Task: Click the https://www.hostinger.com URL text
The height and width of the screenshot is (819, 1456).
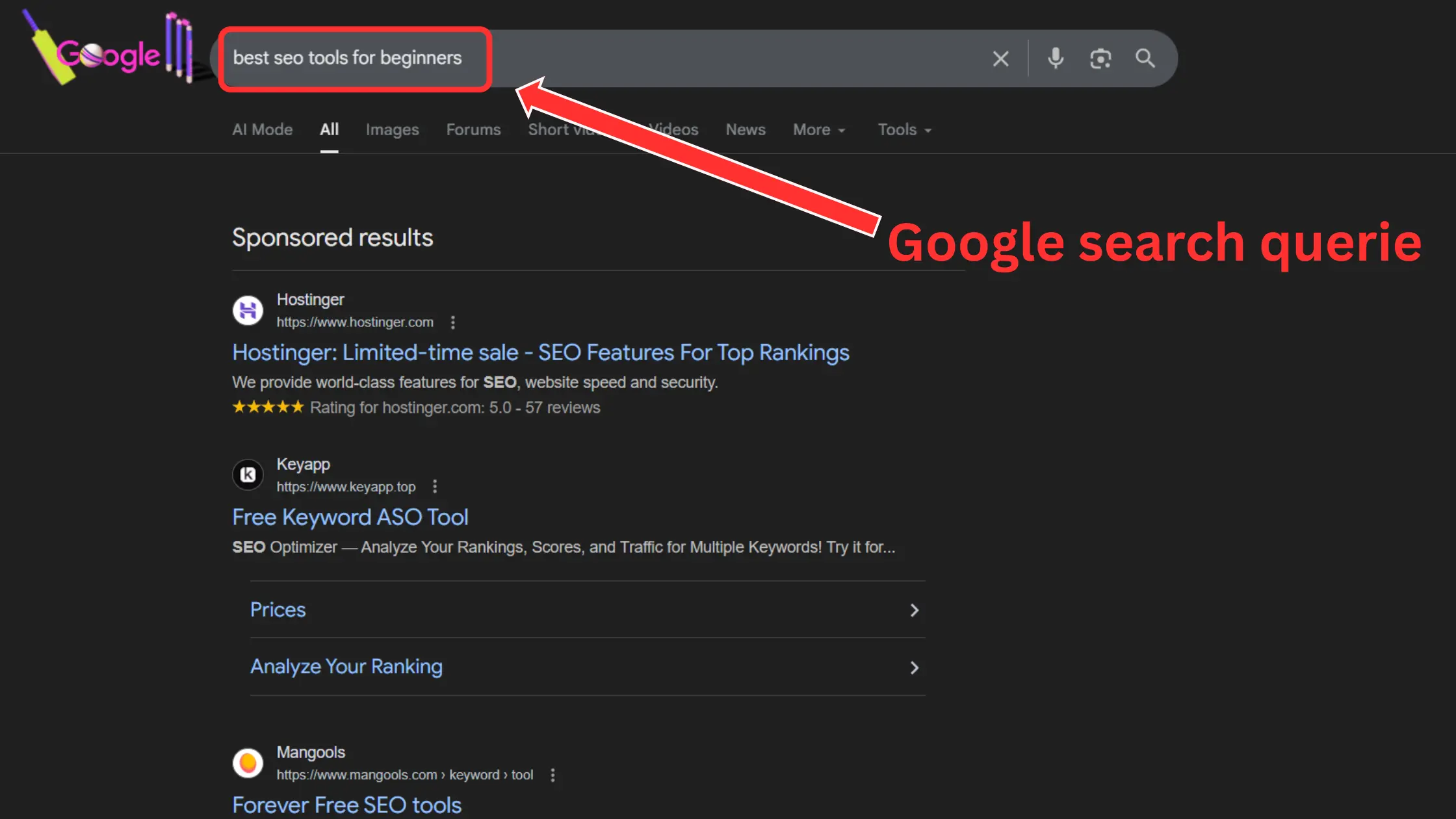Action: (355, 322)
